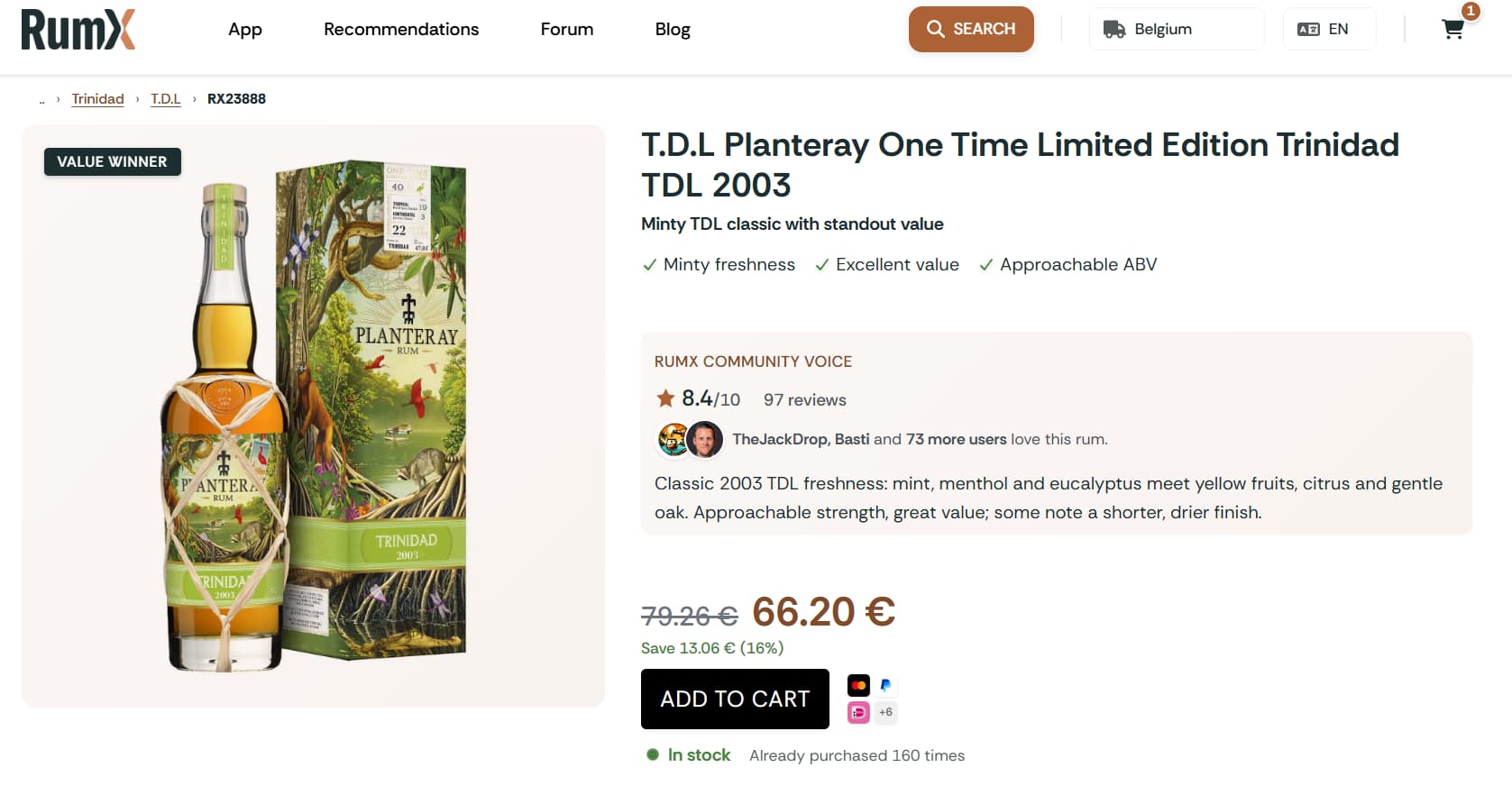This screenshot has width=1512, height=786.
Task: Open the Planteray bottle product image
Action: 313,416
